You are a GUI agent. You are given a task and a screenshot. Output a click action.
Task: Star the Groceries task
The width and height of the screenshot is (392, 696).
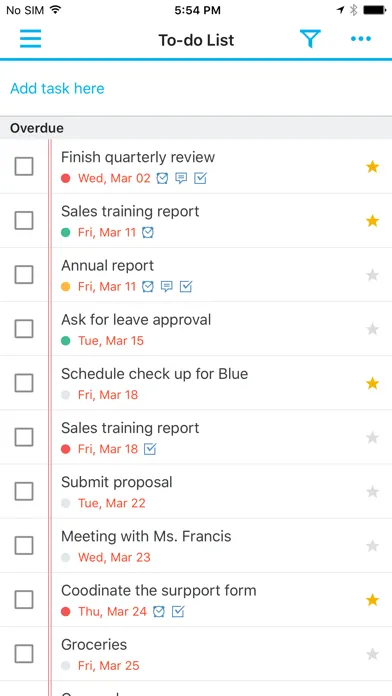pos(372,654)
